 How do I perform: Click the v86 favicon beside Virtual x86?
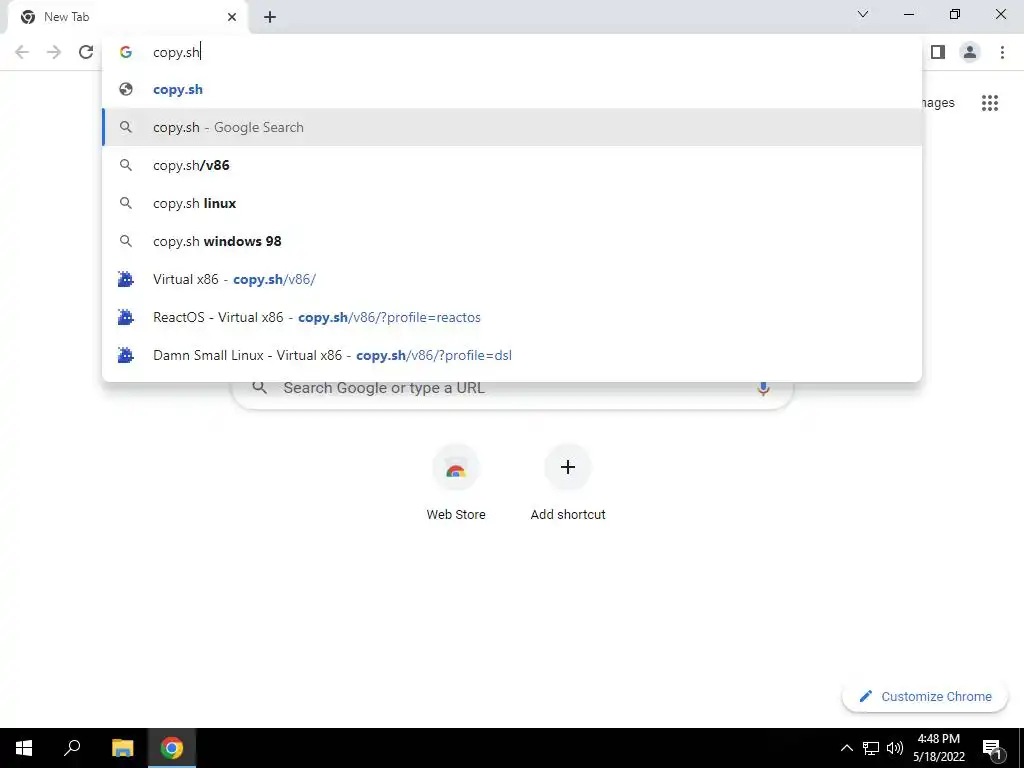point(125,280)
